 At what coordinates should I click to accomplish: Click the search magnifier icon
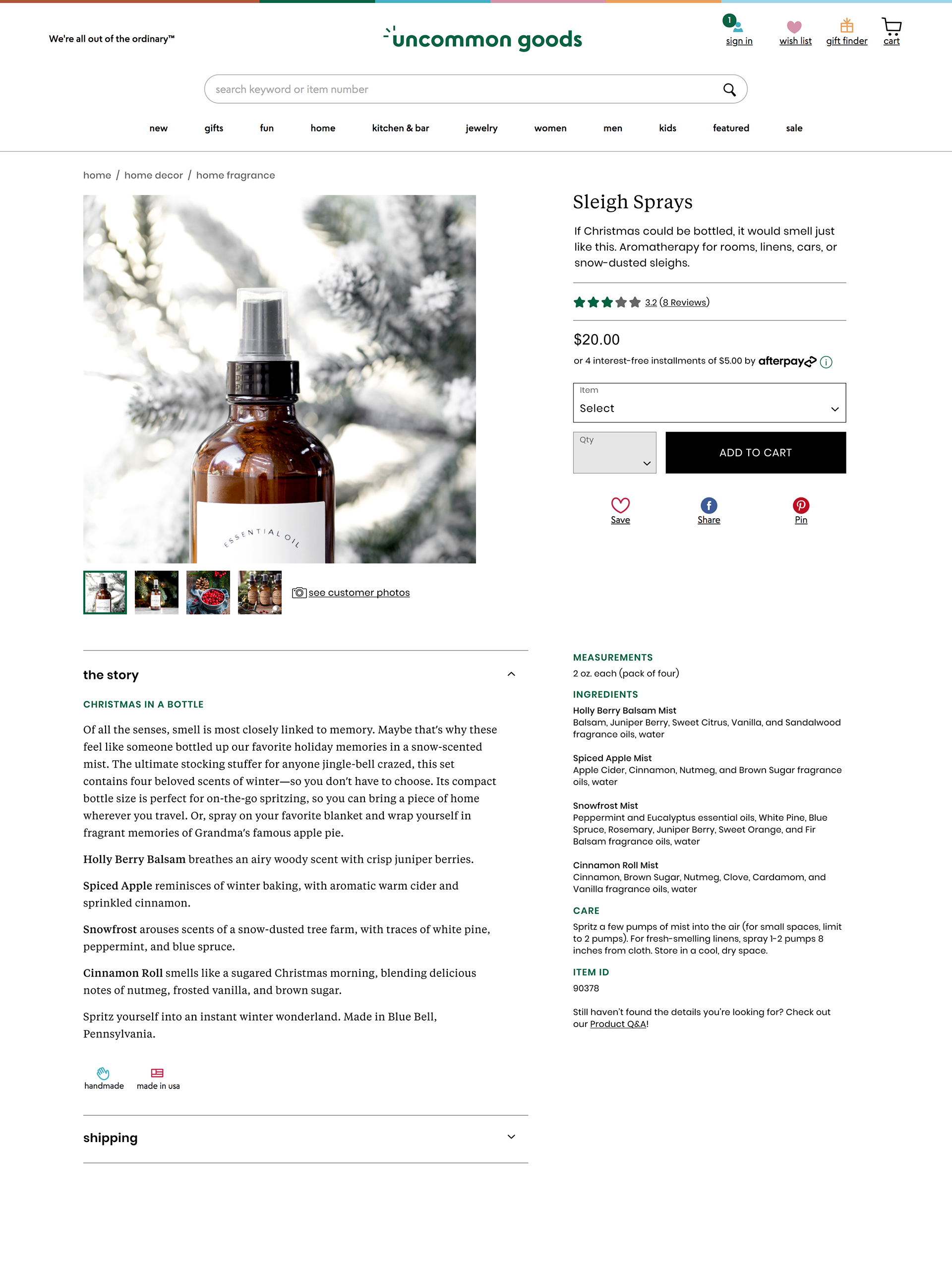coord(729,89)
